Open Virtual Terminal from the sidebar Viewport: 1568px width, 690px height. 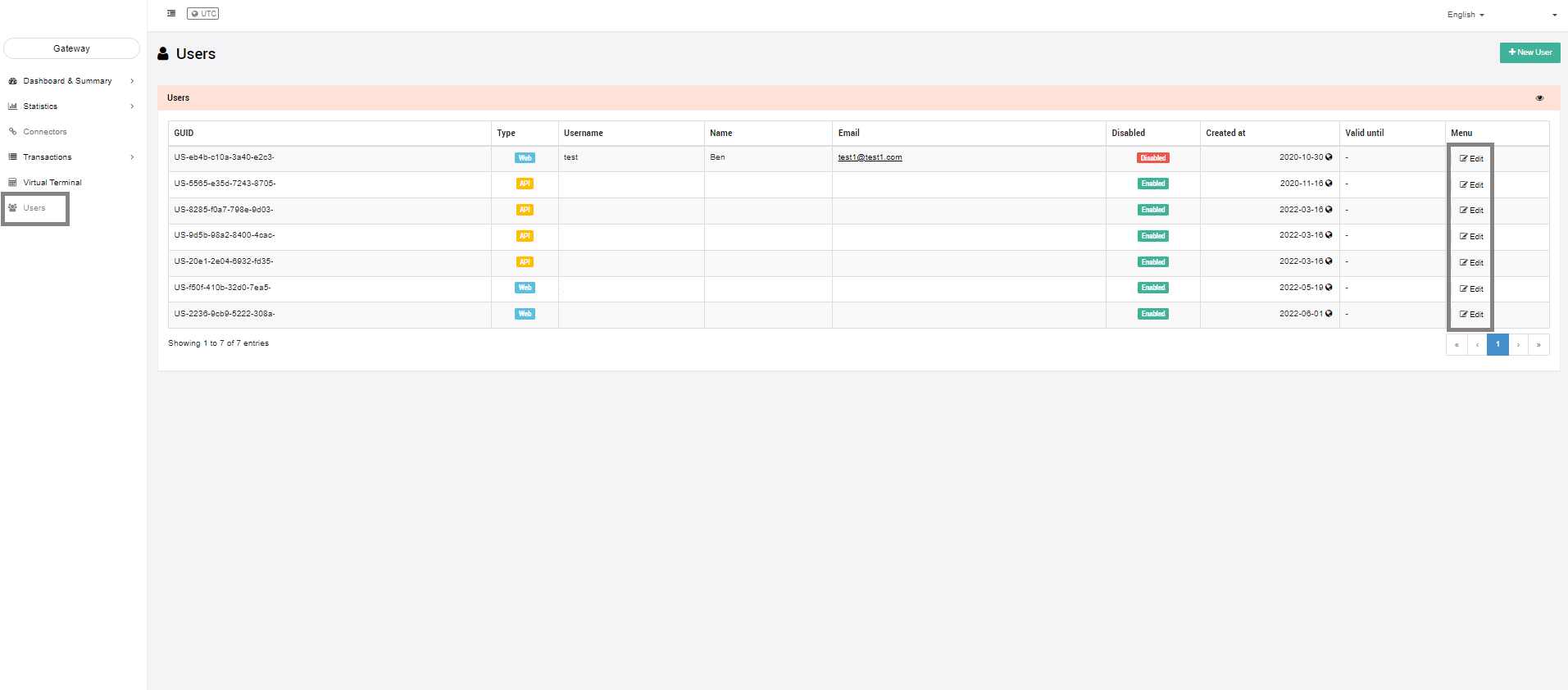point(52,183)
